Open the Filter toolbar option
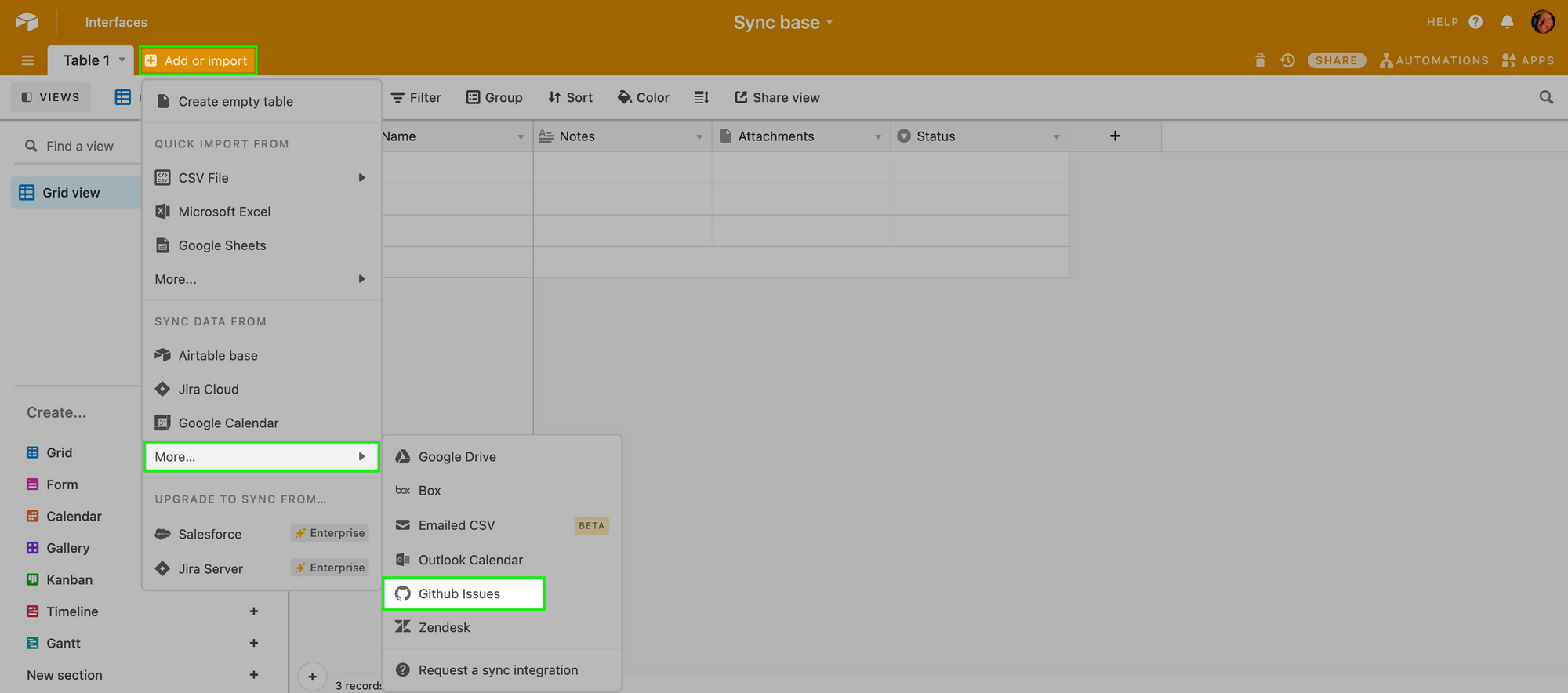Viewport: 1568px width, 693px height. (416, 97)
